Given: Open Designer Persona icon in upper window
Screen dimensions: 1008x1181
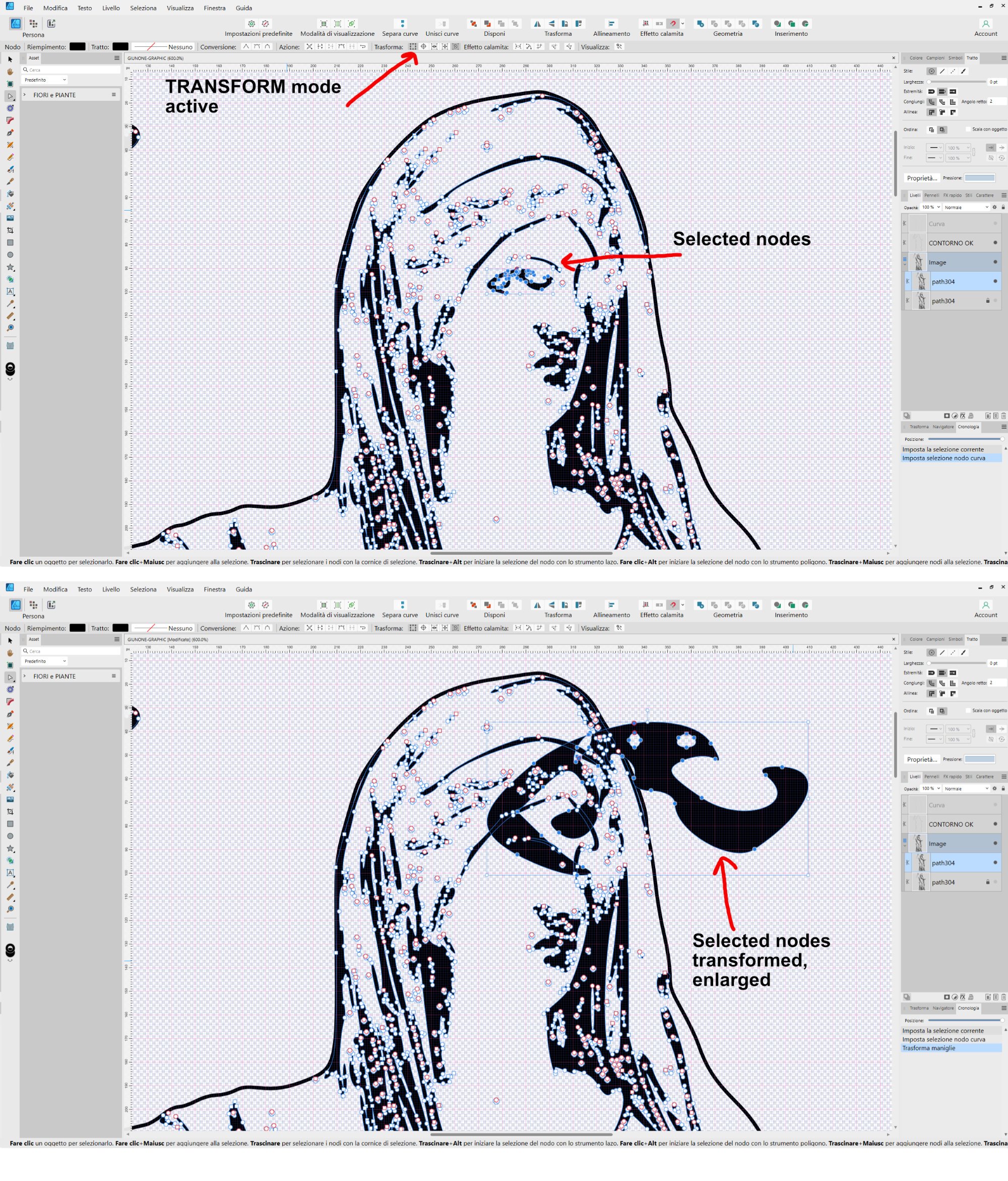Looking at the screenshot, I should pos(16,23).
